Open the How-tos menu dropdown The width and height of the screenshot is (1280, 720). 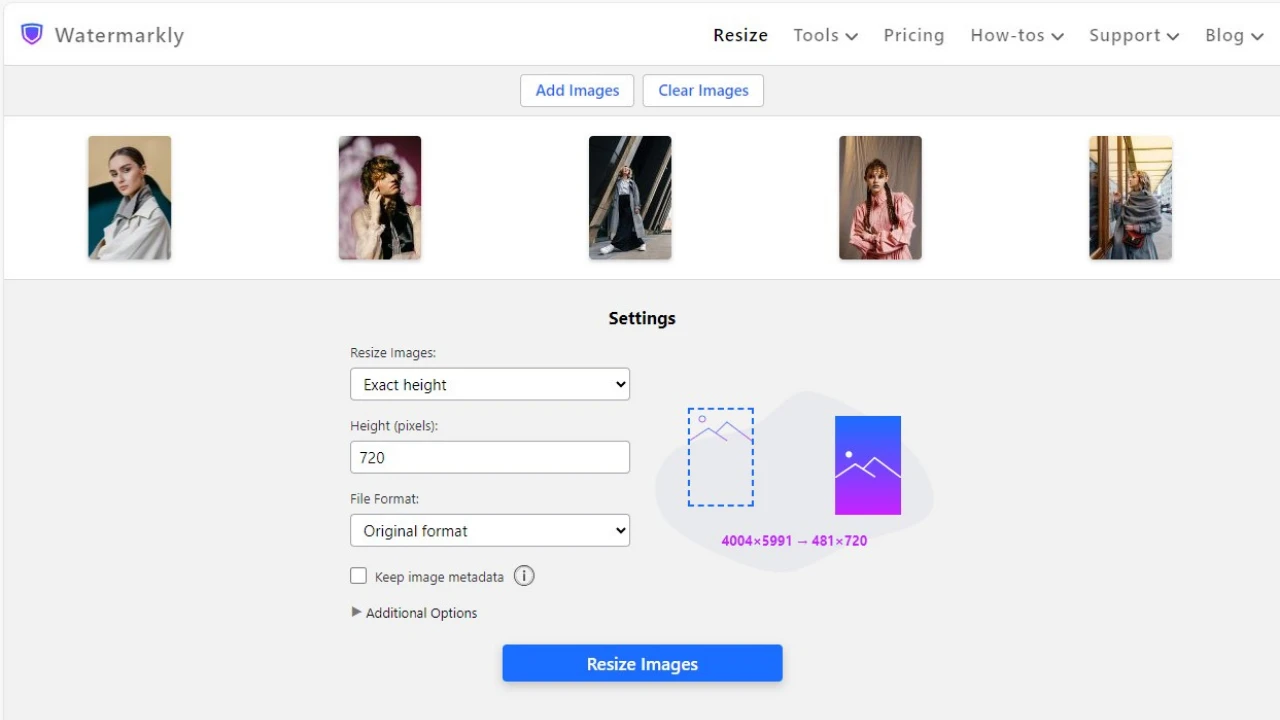click(x=1017, y=35)
